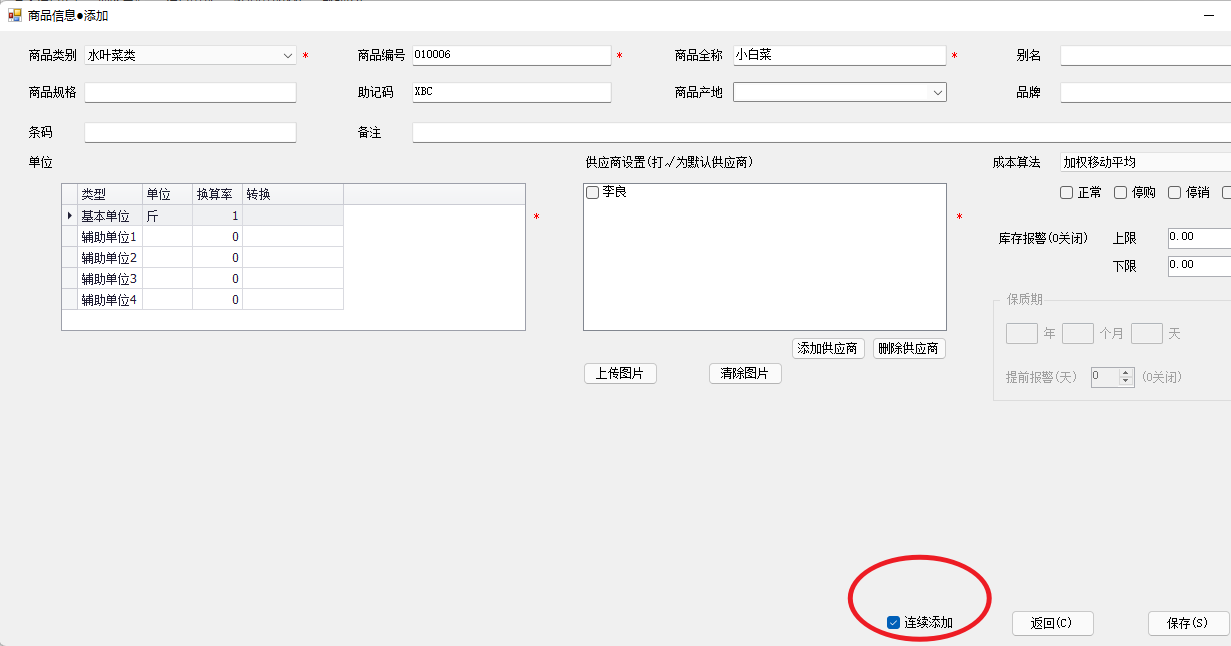This screenshot has height=646, width=1231.
Task: Click the 返回(C) button
Action: coord(1052,623)
